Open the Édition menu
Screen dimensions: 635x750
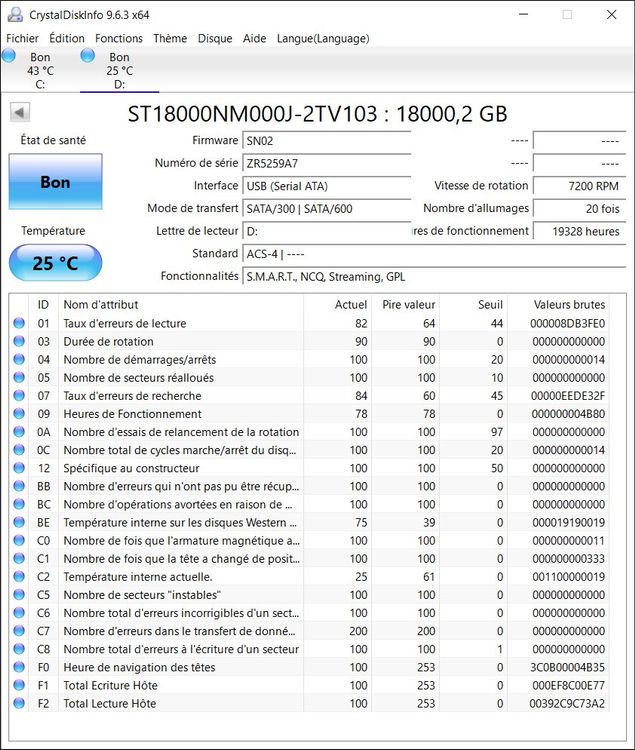(67, 38)
